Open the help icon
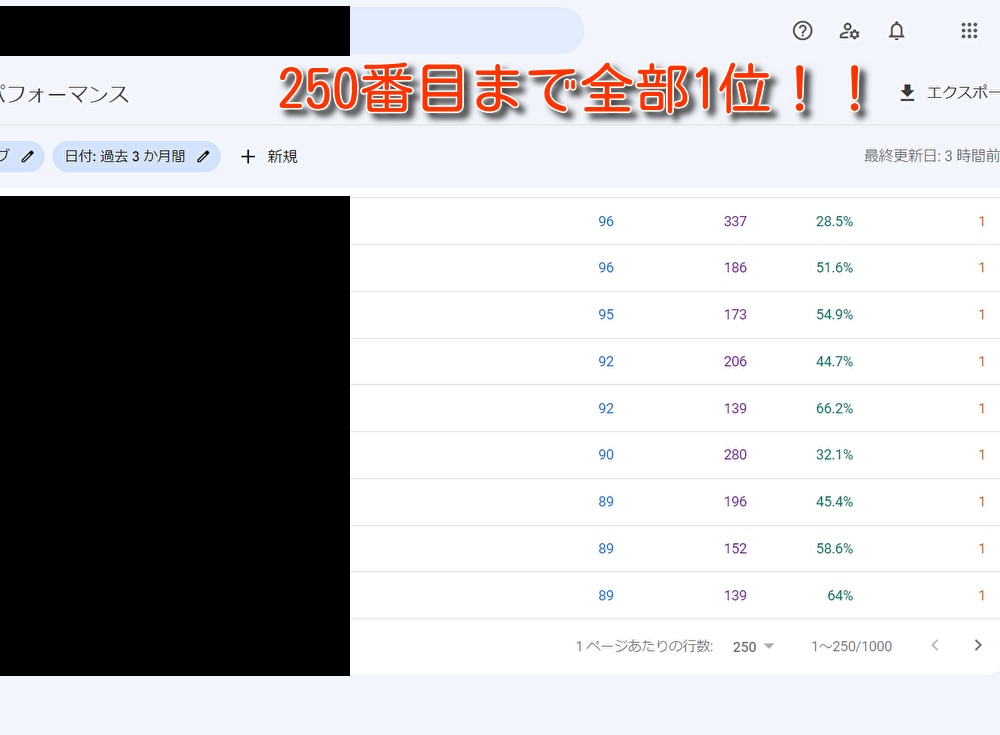1000x735 pixels. [802, 31]
